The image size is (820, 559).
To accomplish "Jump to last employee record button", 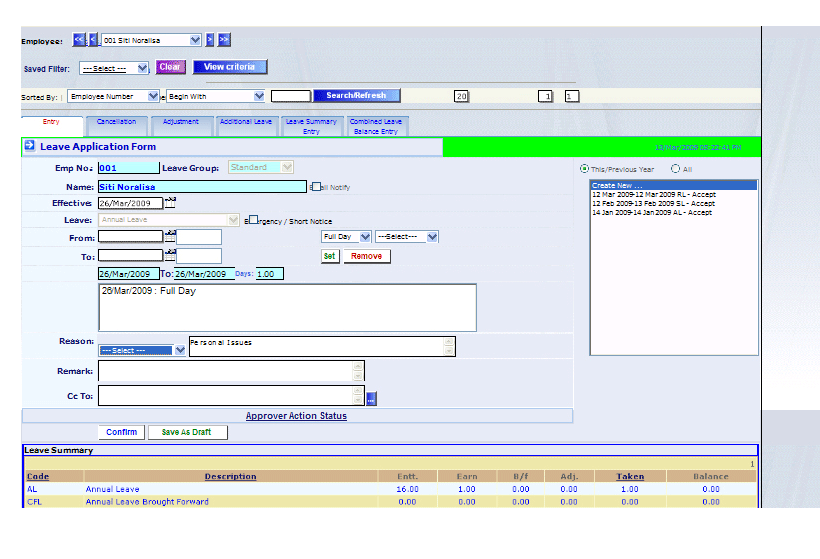I will coord(224,40).
